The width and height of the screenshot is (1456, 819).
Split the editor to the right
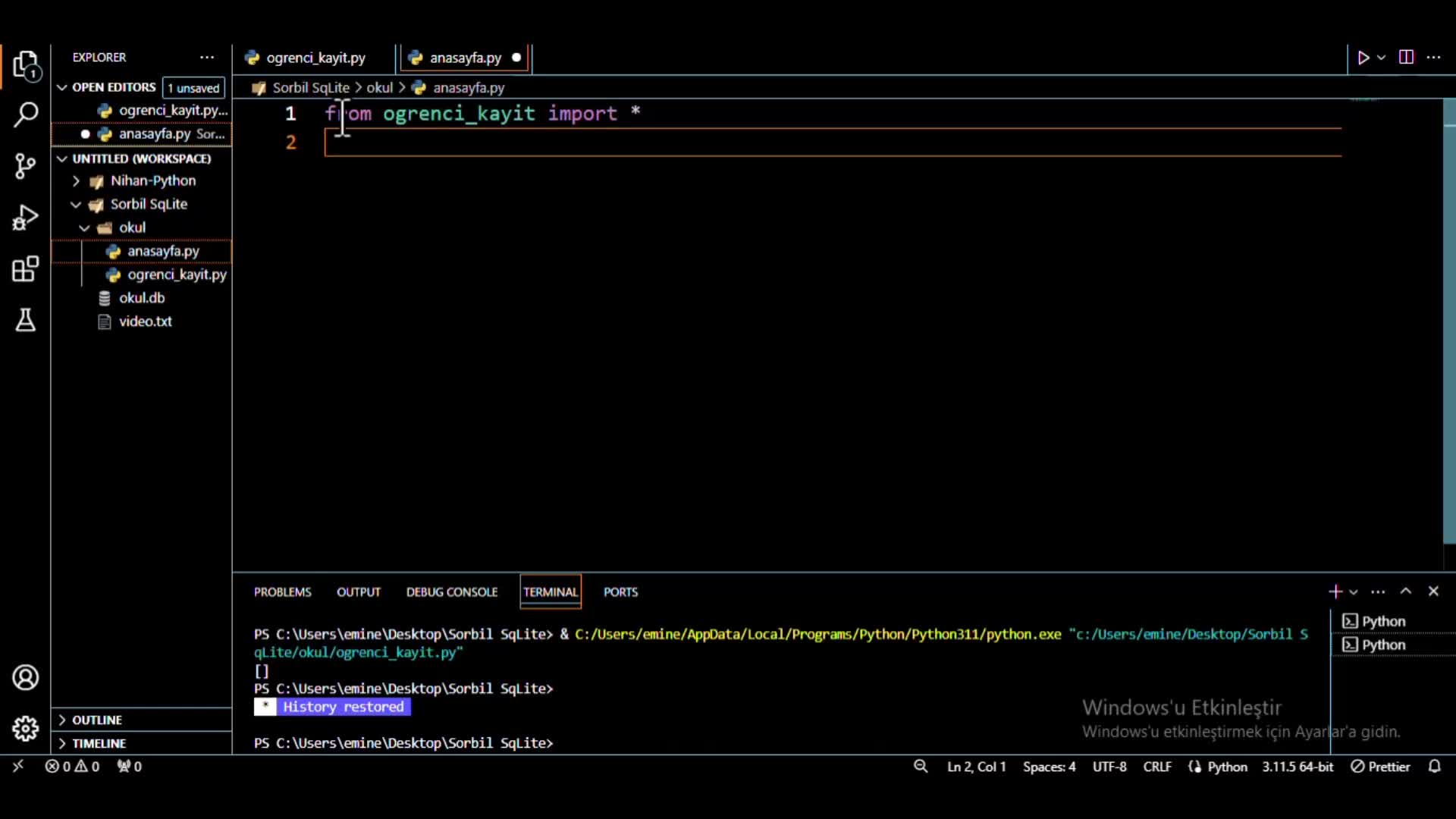(x=1406, y=58)
